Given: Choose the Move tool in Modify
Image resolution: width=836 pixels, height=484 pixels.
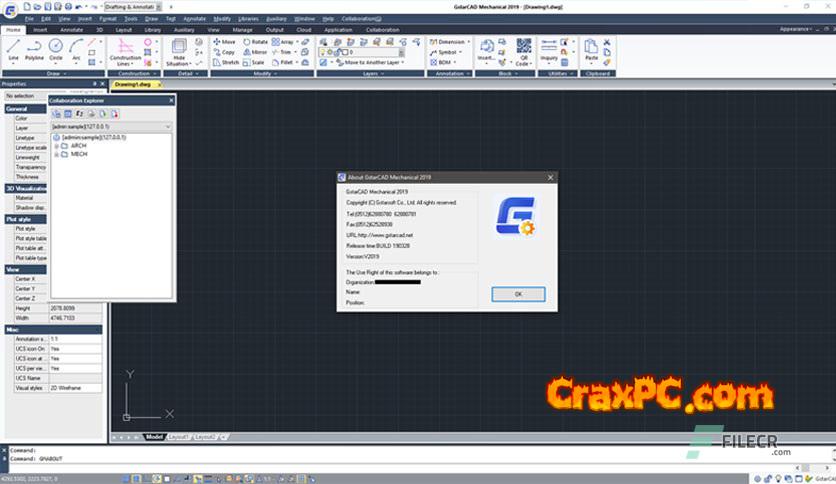Looking at the screenshot, I should pos(224,42).
